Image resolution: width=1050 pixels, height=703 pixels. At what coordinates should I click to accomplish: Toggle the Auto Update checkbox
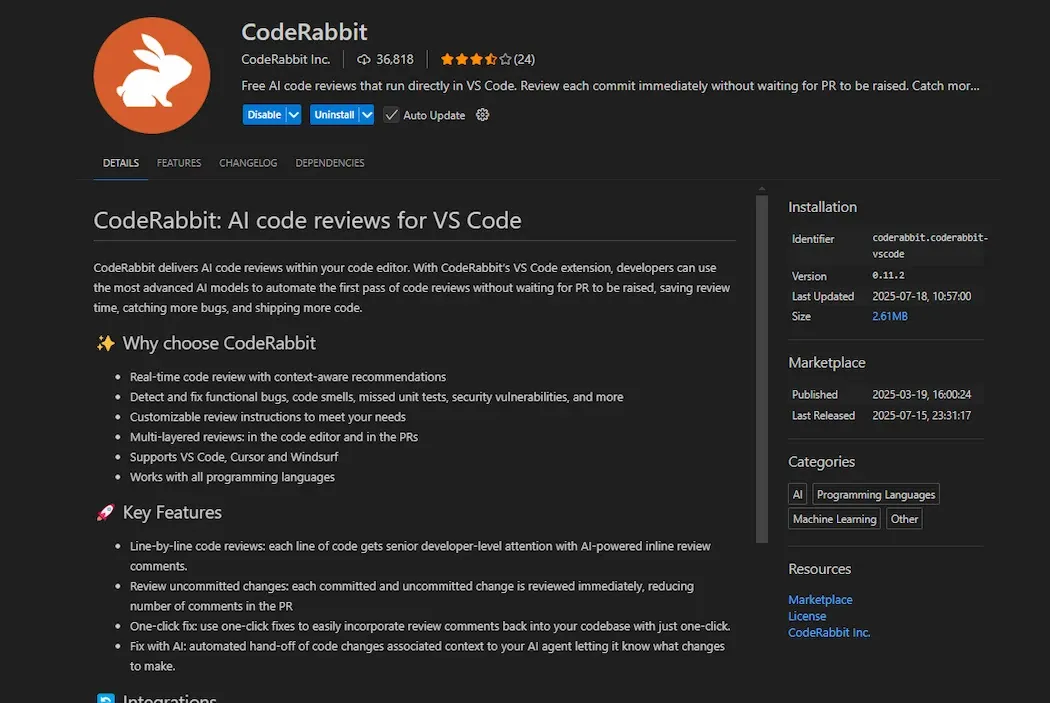pos(391,115)
